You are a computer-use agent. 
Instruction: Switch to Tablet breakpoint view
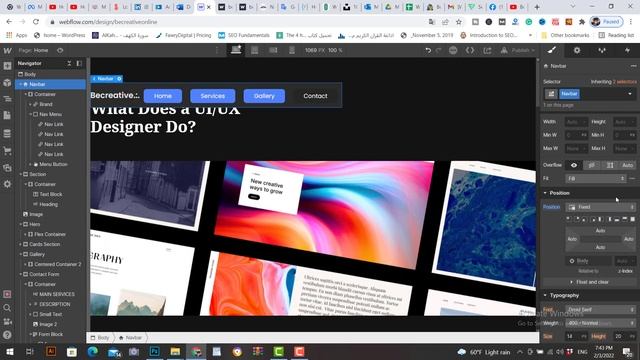(x=255, y=50)
